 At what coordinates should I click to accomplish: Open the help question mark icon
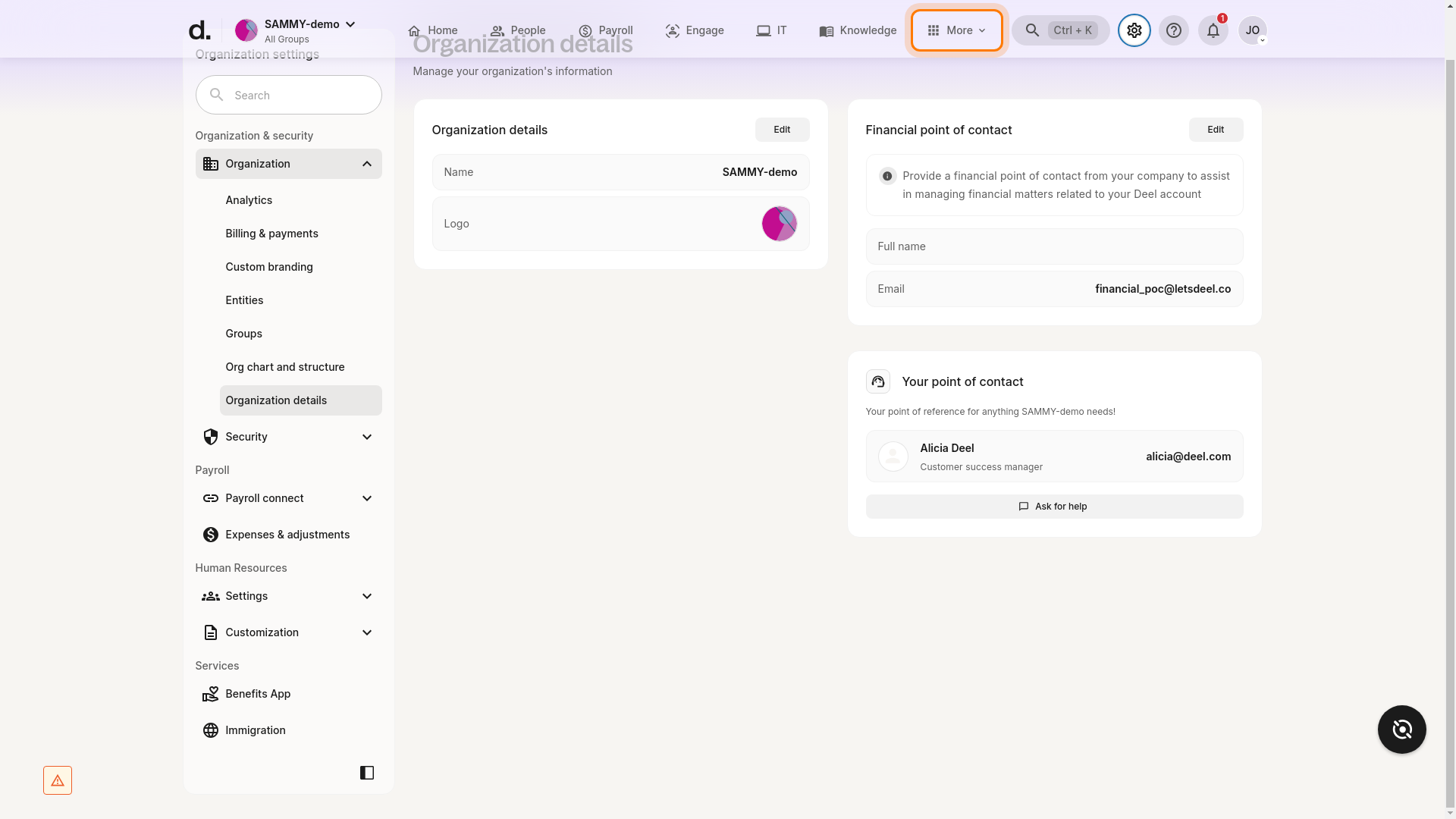[x=1174, y=30]
